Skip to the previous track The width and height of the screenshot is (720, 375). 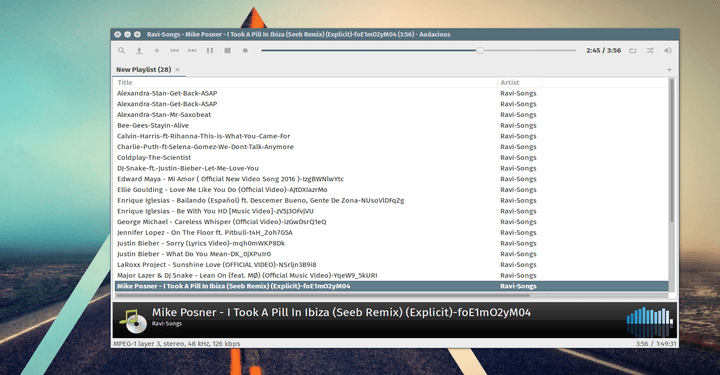pos(174,50)
